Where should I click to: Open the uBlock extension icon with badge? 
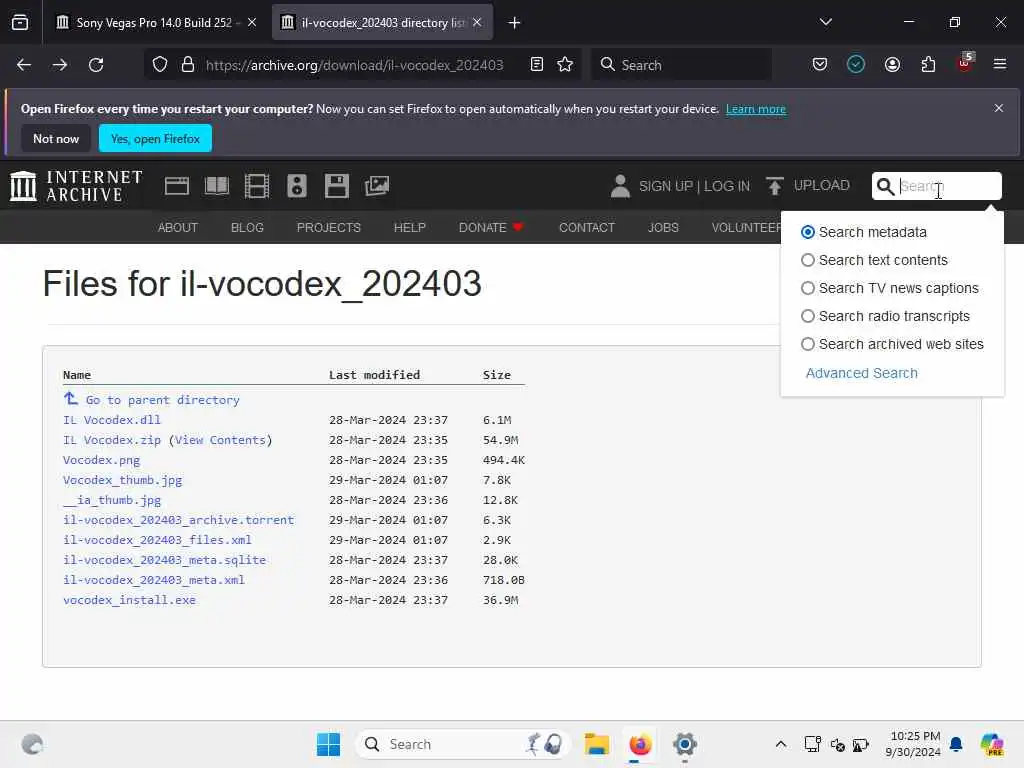(965, 63)
